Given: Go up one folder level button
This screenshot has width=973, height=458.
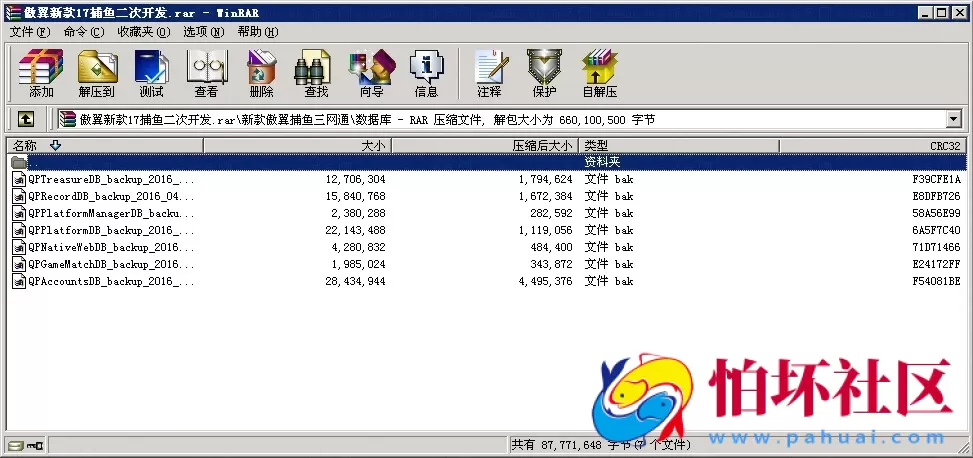Looking at the screenshot, I should tap(26, 120).
